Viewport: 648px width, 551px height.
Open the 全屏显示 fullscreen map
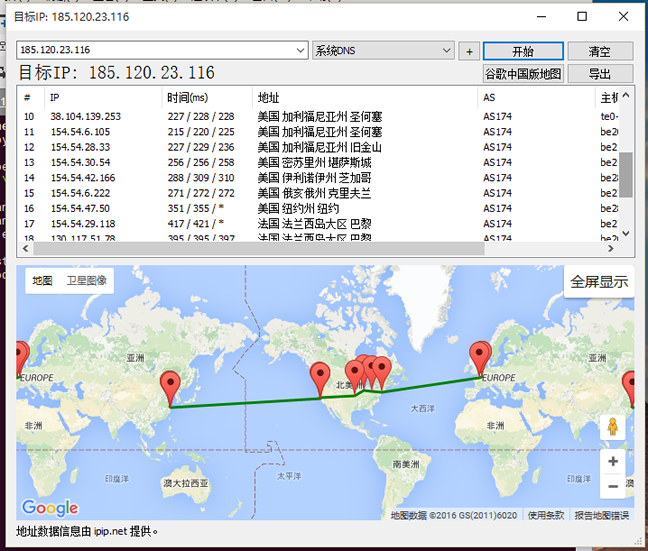point(599,282)
